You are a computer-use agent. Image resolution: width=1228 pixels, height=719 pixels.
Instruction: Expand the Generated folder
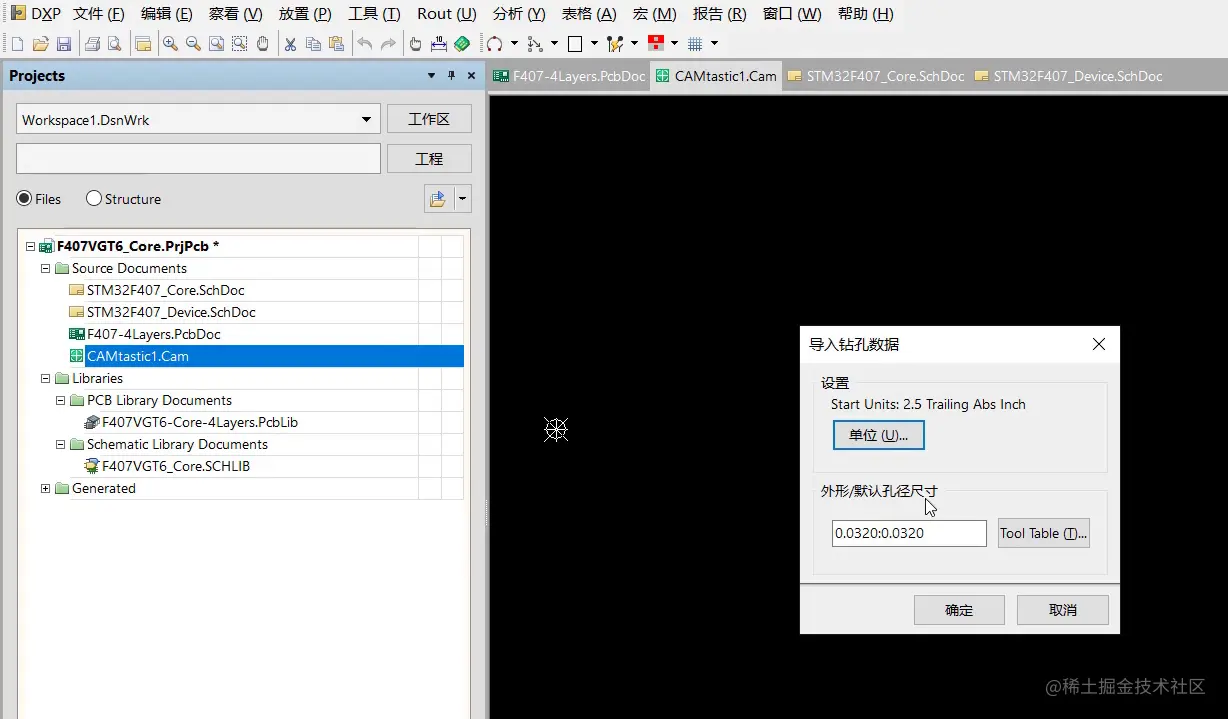45,488
